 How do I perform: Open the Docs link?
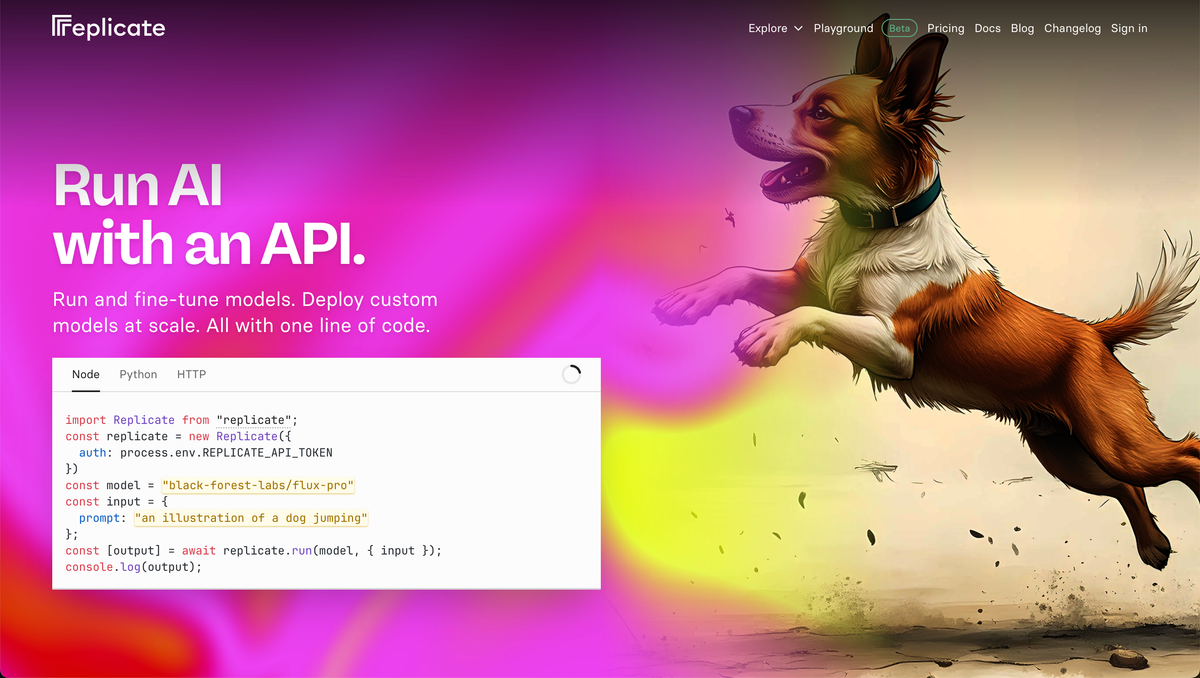click(987, 28)
